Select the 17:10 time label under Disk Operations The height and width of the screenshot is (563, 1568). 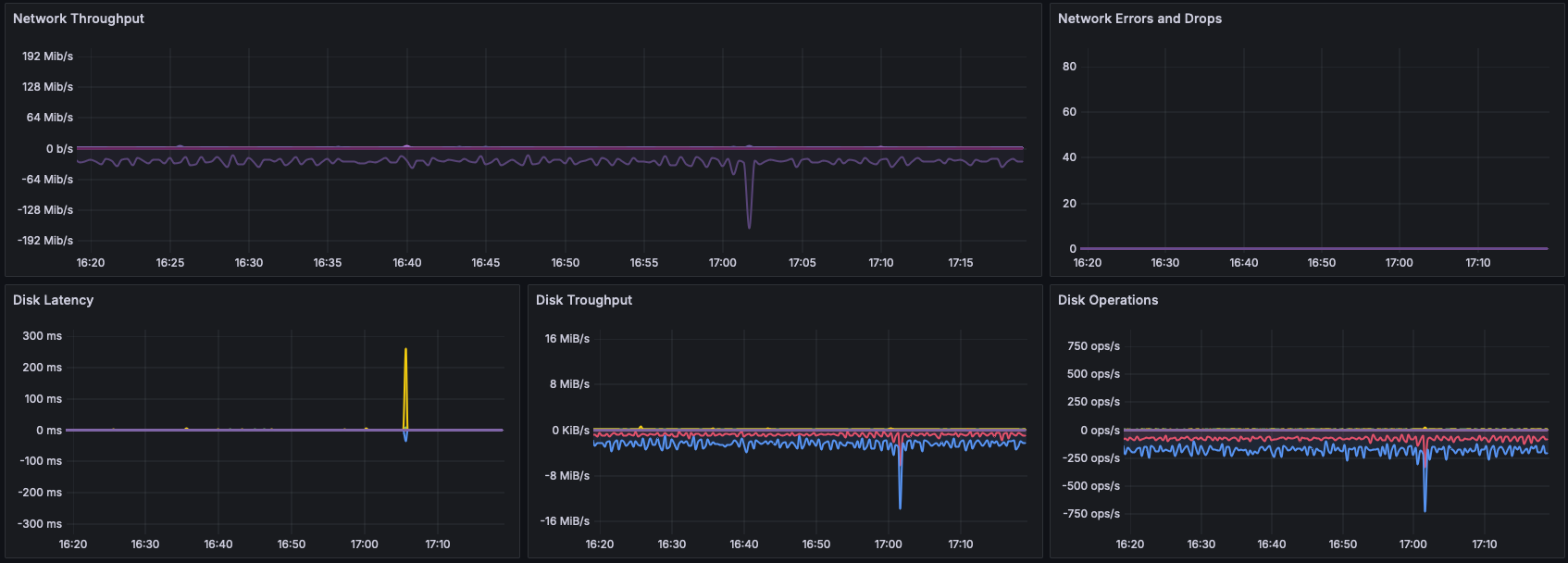pos(1485,544)
